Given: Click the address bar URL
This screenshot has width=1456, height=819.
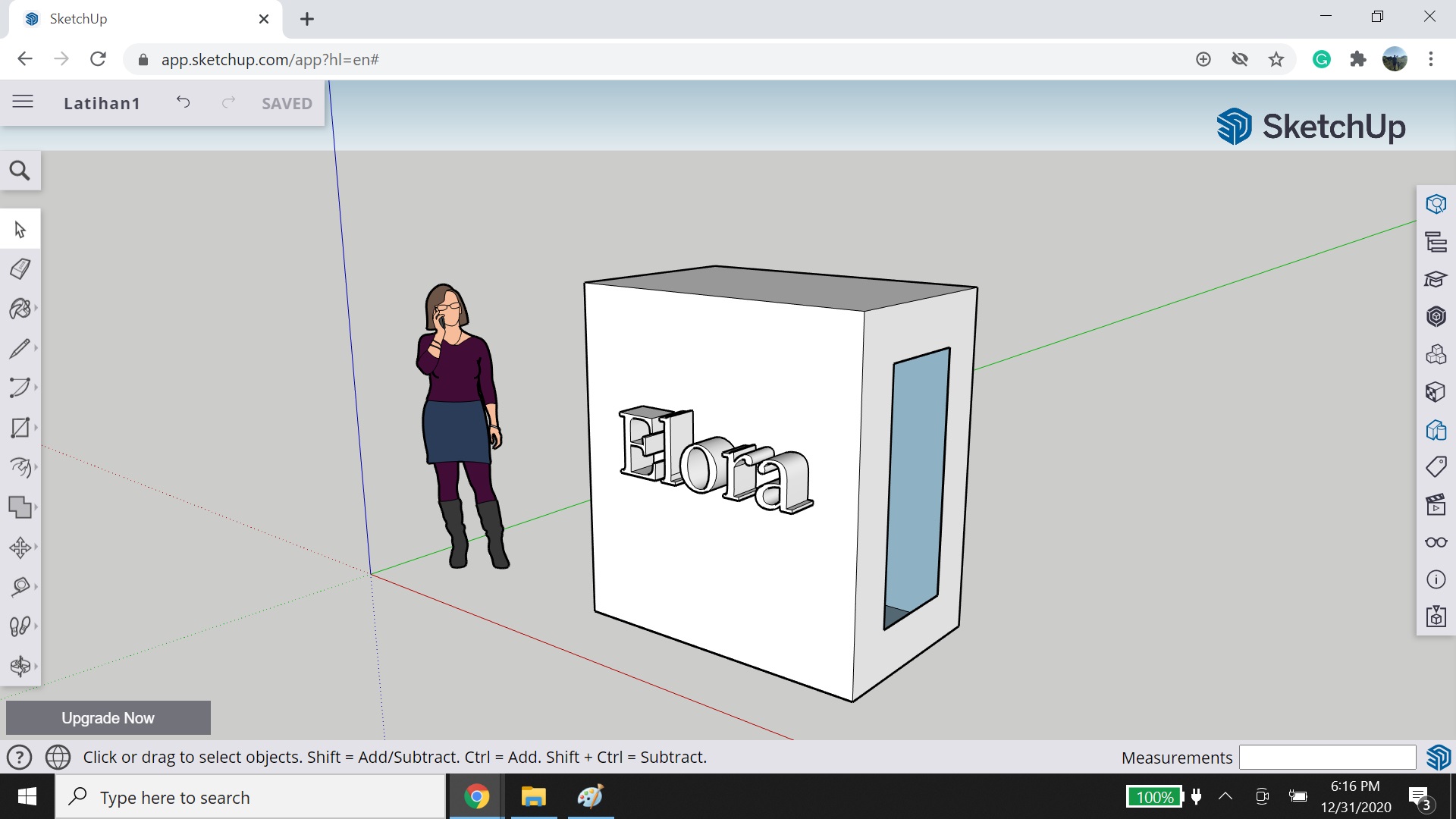Looking at the screenshot, I should pos(270,60).
